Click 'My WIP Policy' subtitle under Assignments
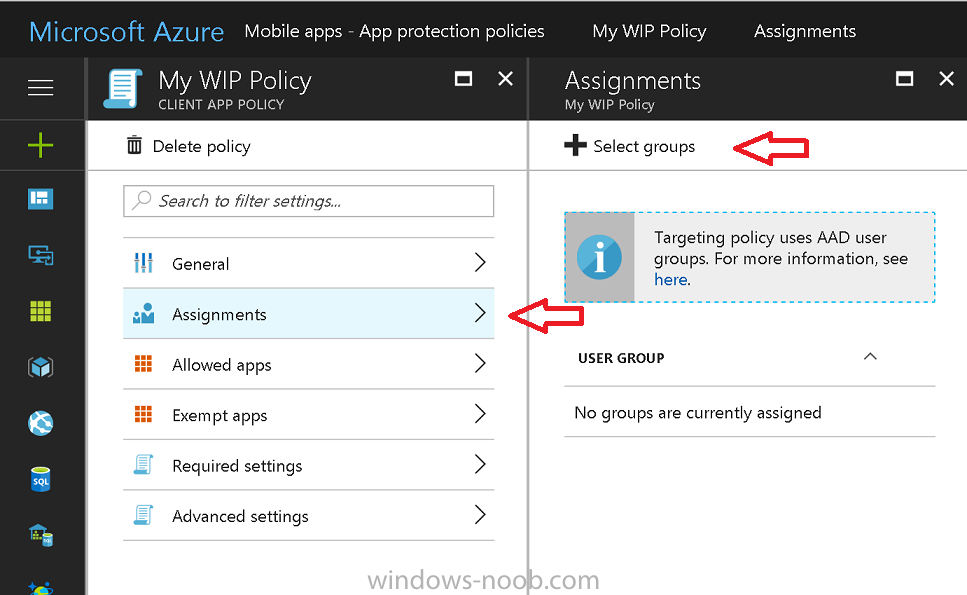 click(x=609, y=105)
